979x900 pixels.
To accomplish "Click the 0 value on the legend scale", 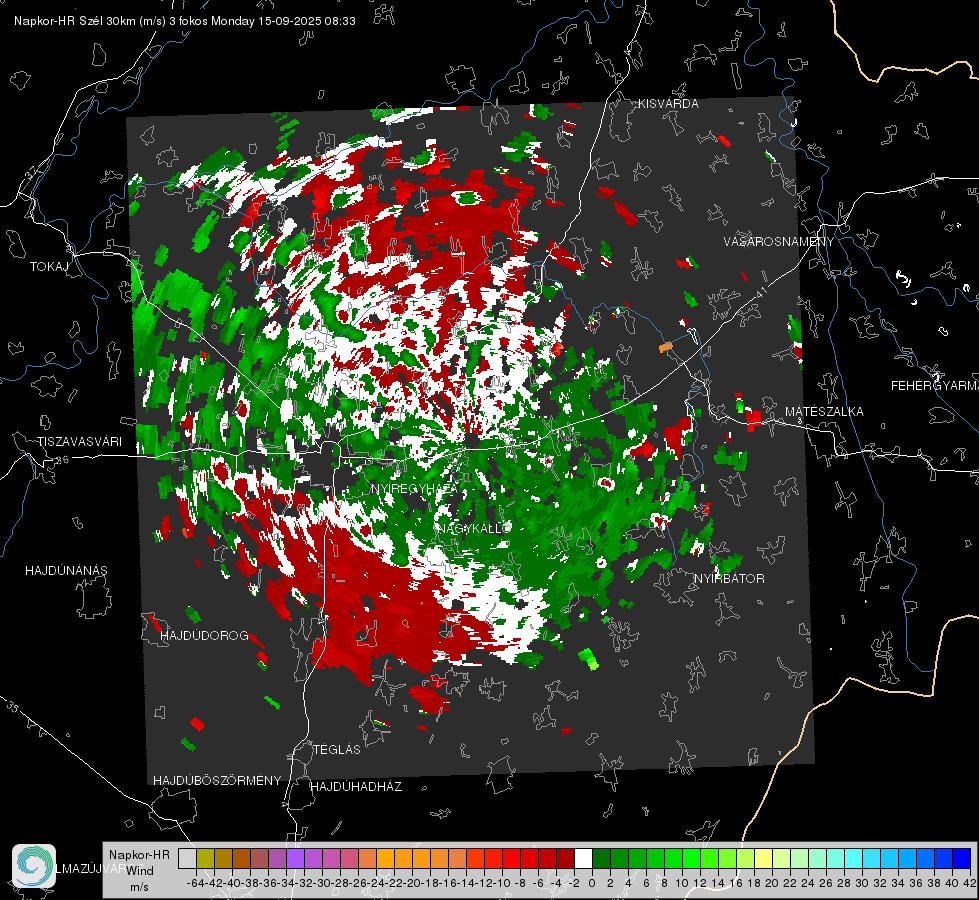I will point(592,883).
